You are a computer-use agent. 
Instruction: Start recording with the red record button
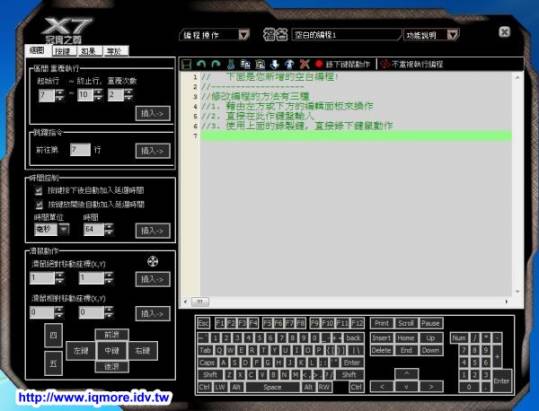click(319, 64)
